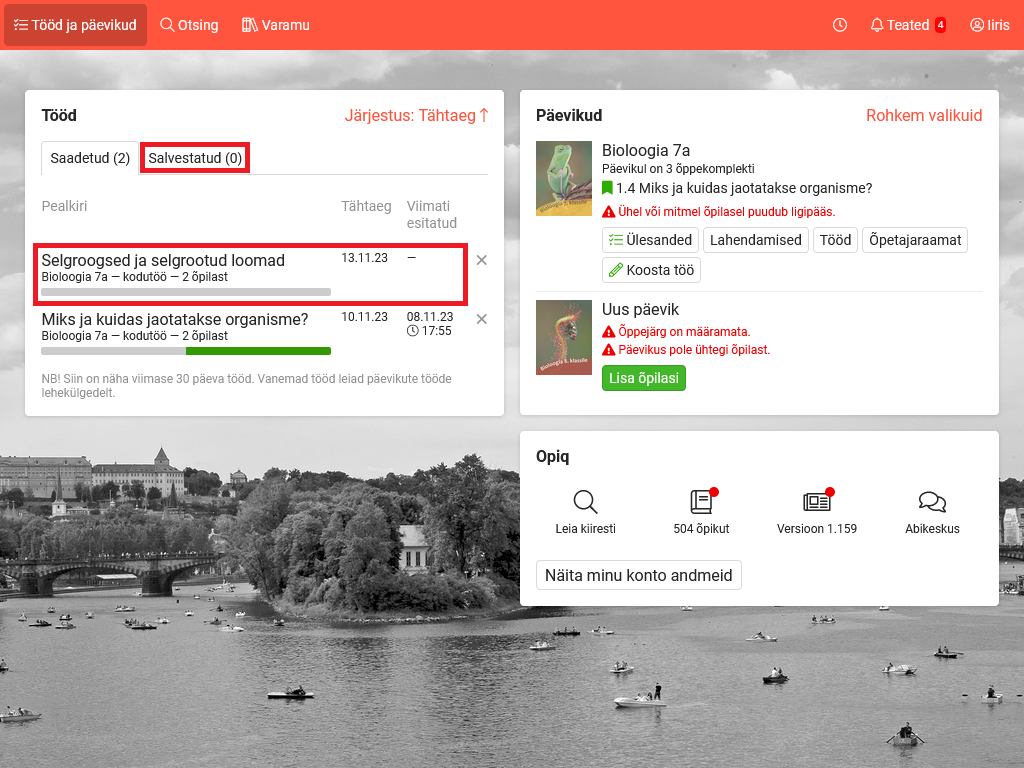Open Bioloogia 7a frog cover thumbnail

tap(564, 178)
